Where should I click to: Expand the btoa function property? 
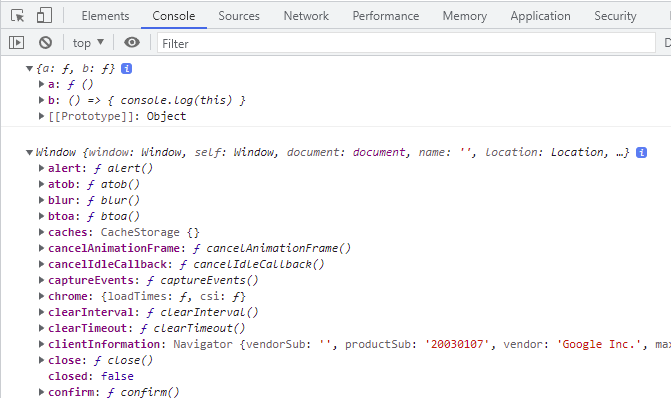(42, 216)
